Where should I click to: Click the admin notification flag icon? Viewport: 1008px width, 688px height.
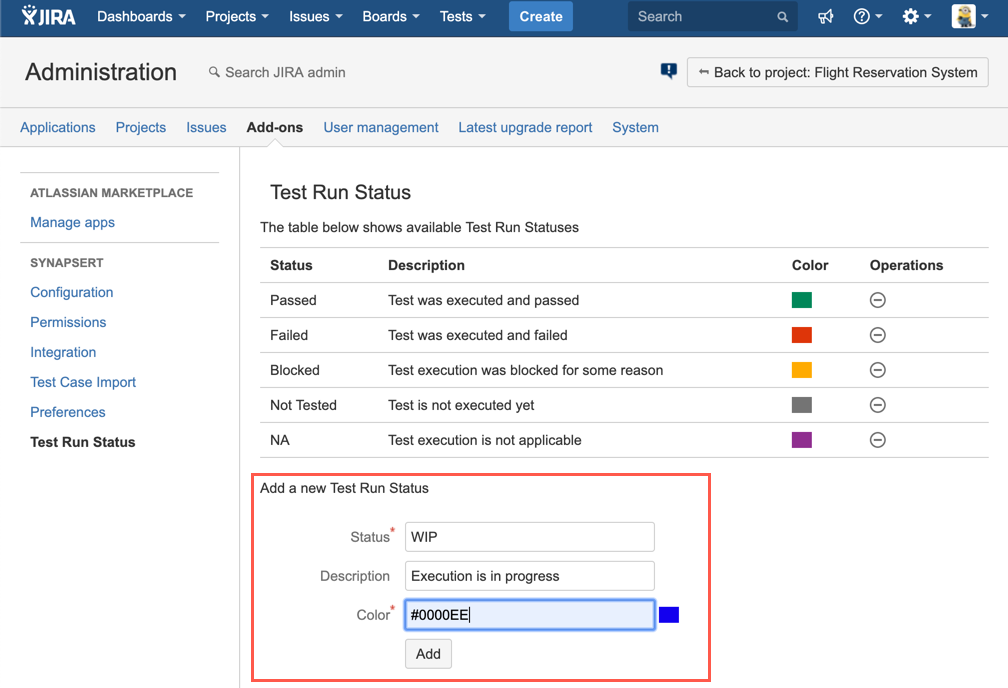pos(669,71)
